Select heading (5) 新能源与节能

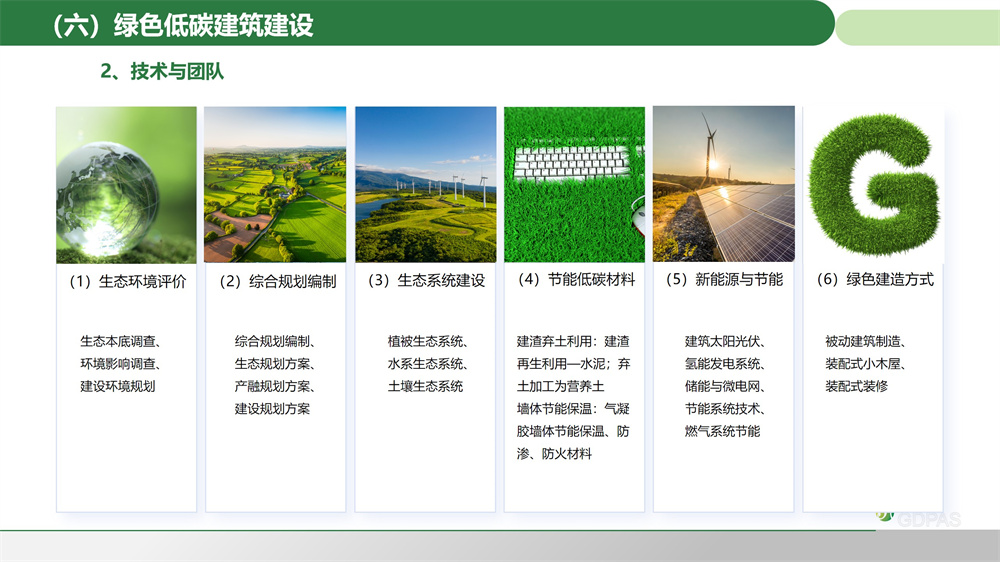pos(723,280)
